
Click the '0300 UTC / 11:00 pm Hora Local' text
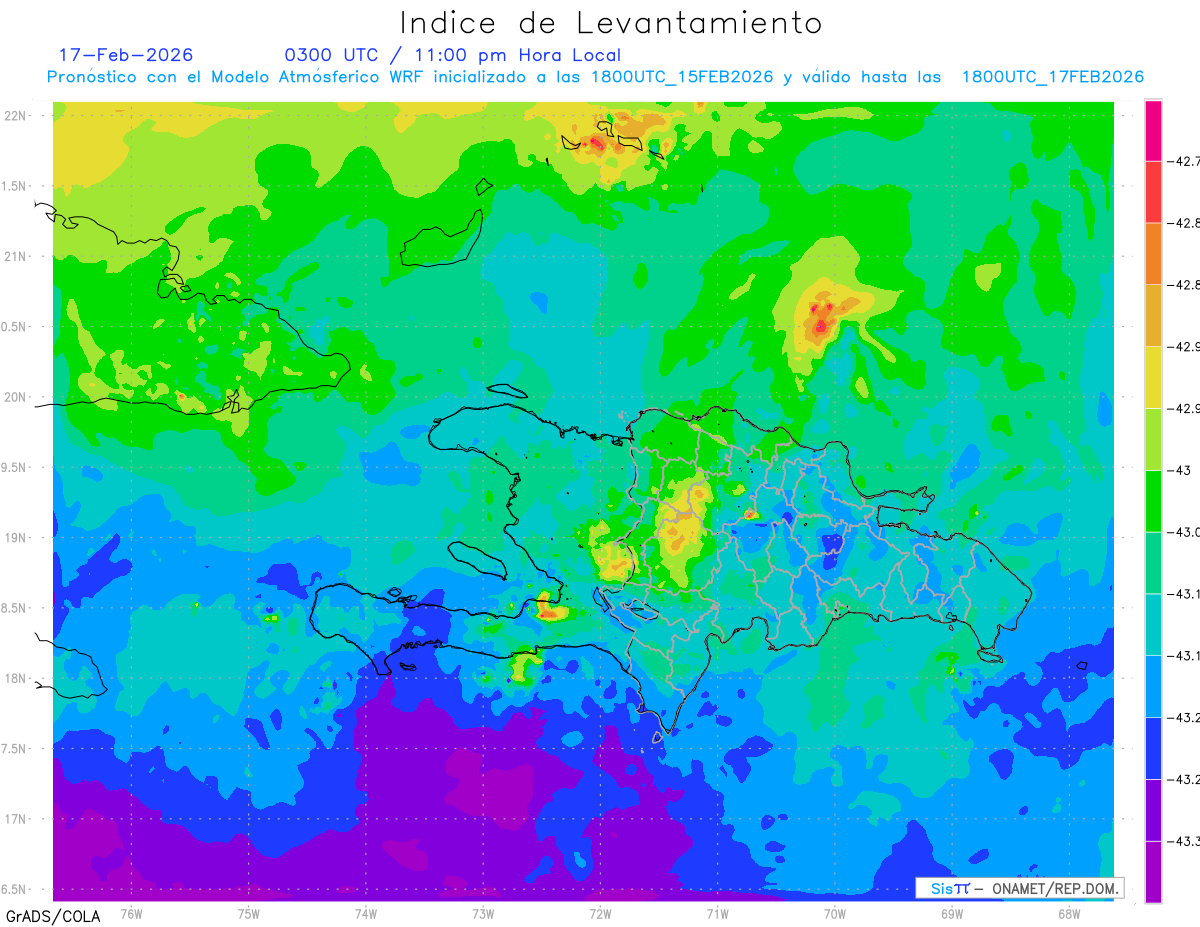(x=452, y=56)
